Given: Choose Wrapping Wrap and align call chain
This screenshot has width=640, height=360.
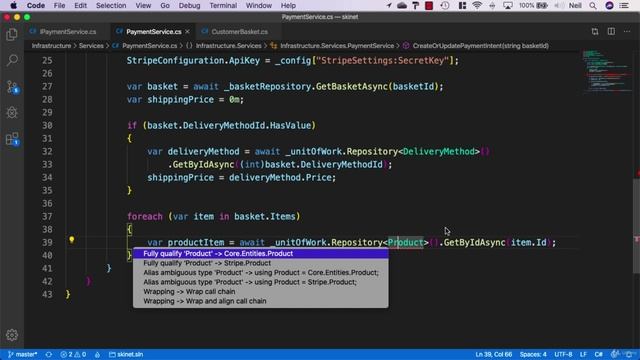Looking at the screenshot, I should (x=261, y=301).
